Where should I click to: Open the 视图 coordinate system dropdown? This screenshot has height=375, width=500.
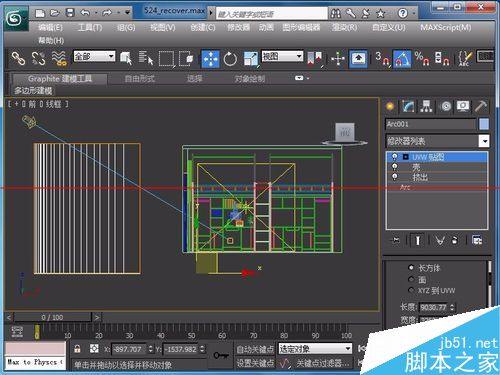pyautogui.click(x=282, y=56)
